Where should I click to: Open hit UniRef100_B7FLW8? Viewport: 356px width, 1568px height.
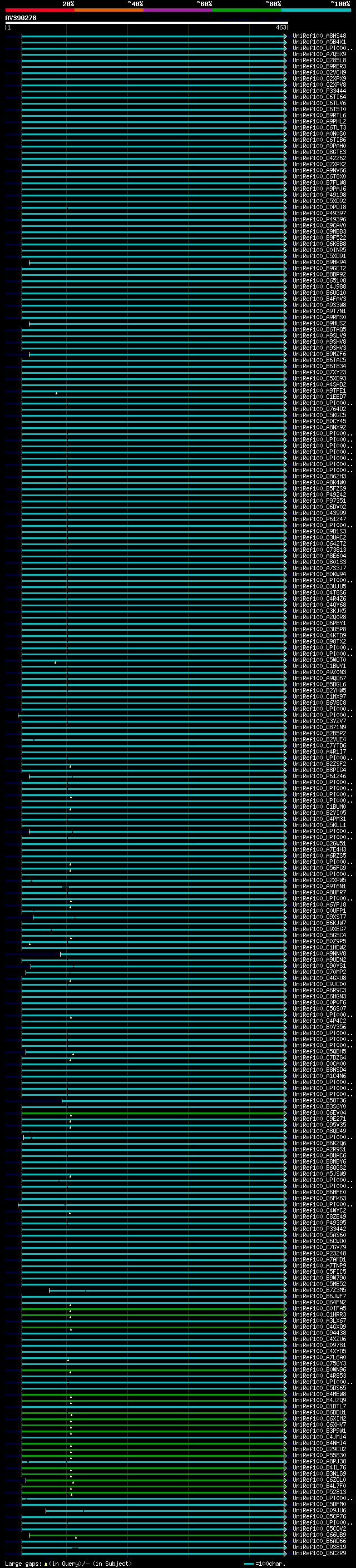(319, 182)
